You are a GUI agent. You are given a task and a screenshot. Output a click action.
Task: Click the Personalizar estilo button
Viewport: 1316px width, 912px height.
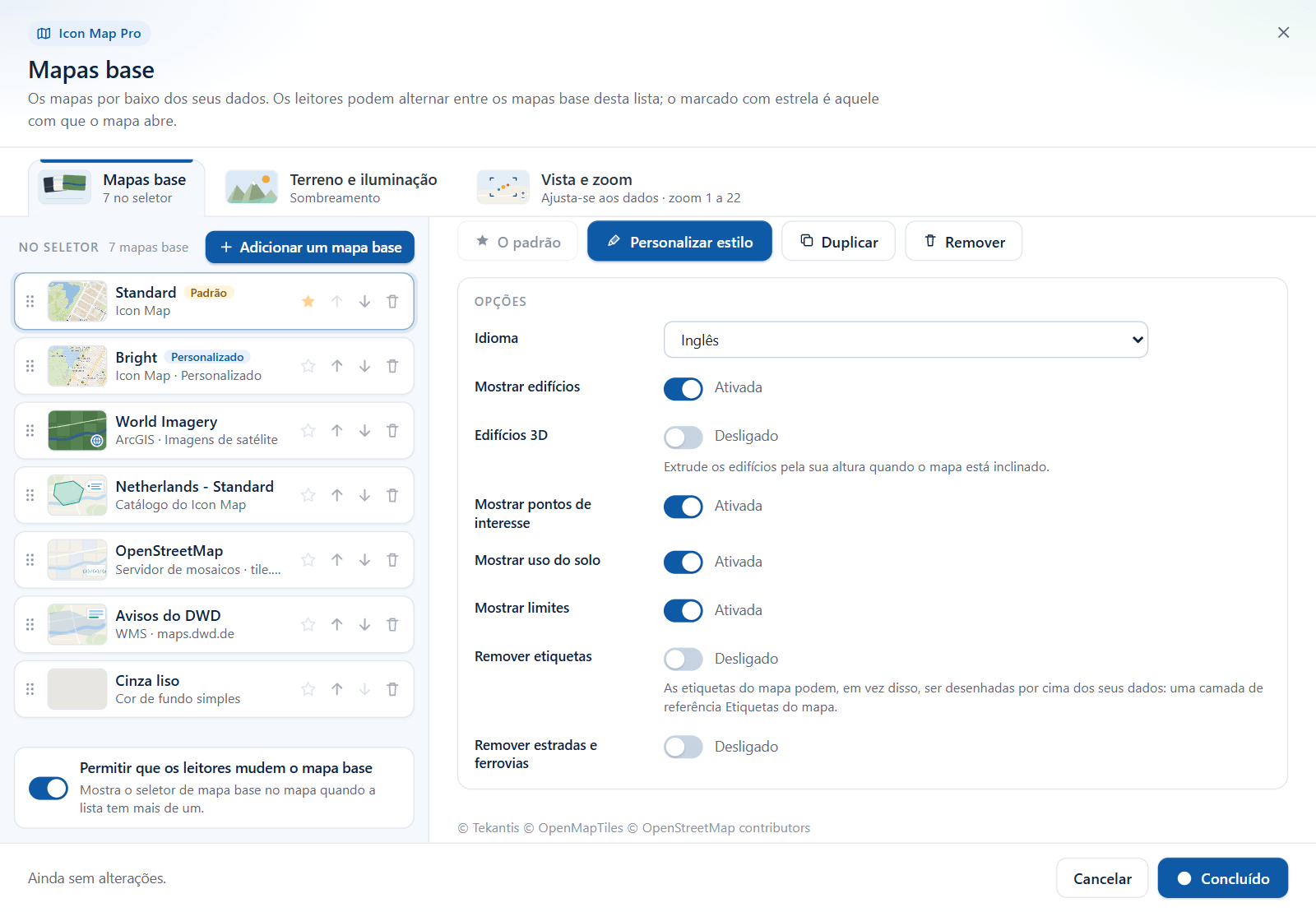(x=679, y=242)
